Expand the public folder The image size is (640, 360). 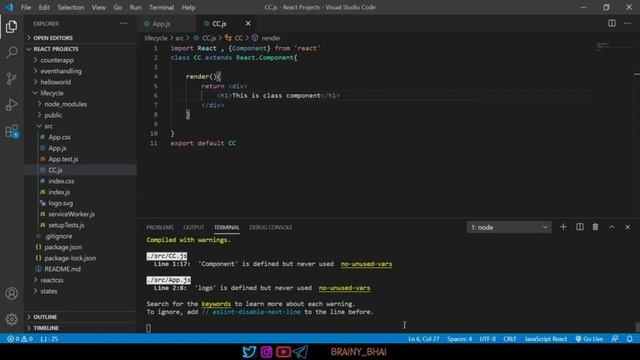(53, 115)
